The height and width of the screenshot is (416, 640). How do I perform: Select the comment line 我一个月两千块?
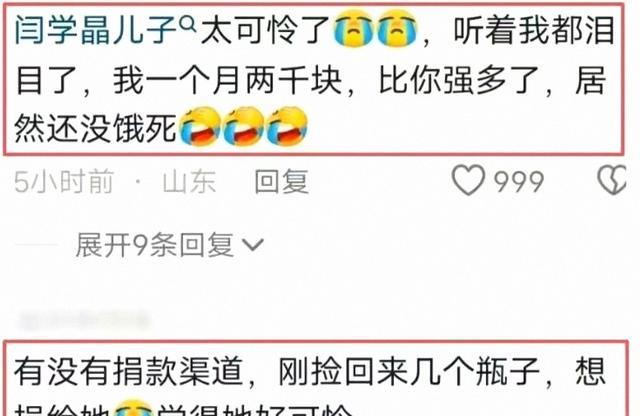coord(228,81)
